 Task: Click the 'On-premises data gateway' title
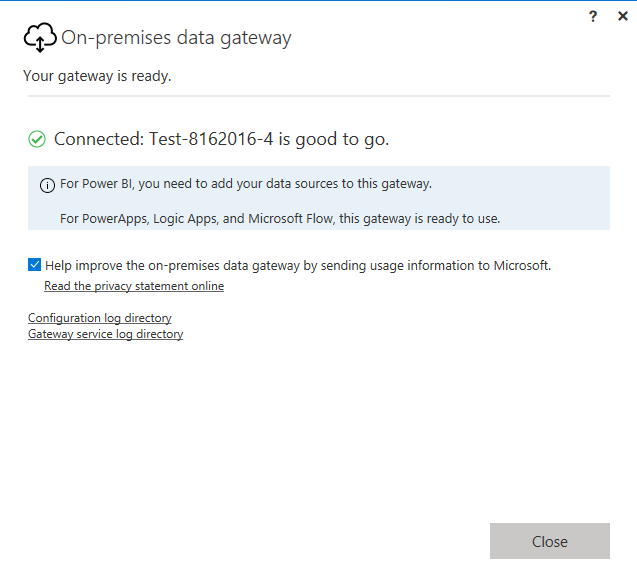click(176, 38)
